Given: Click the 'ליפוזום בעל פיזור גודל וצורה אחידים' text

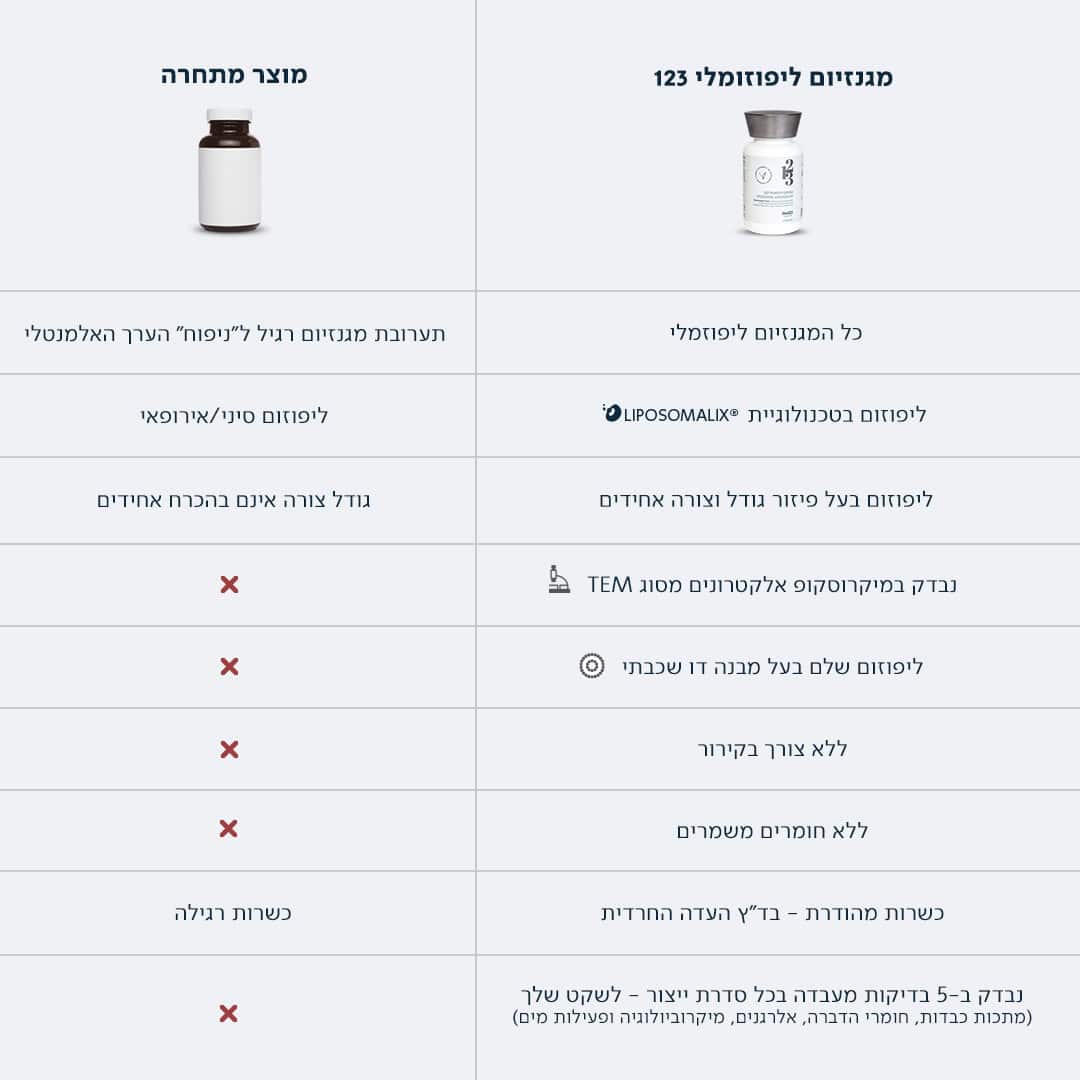Looking at the screenshot, I should [x=766, y=499].
